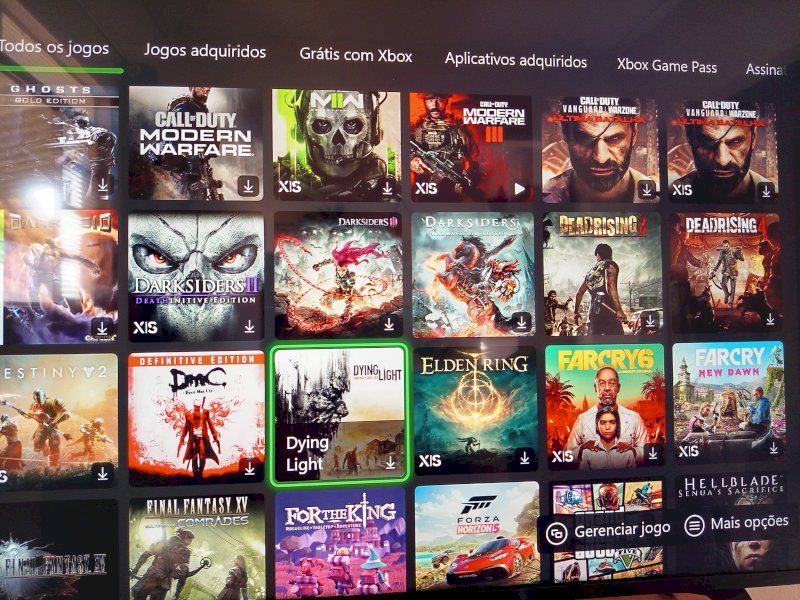The height and width of the screenshot is (600, 800).
Task: Click download icon on Dying Light tile
Action: coord(390,463)
